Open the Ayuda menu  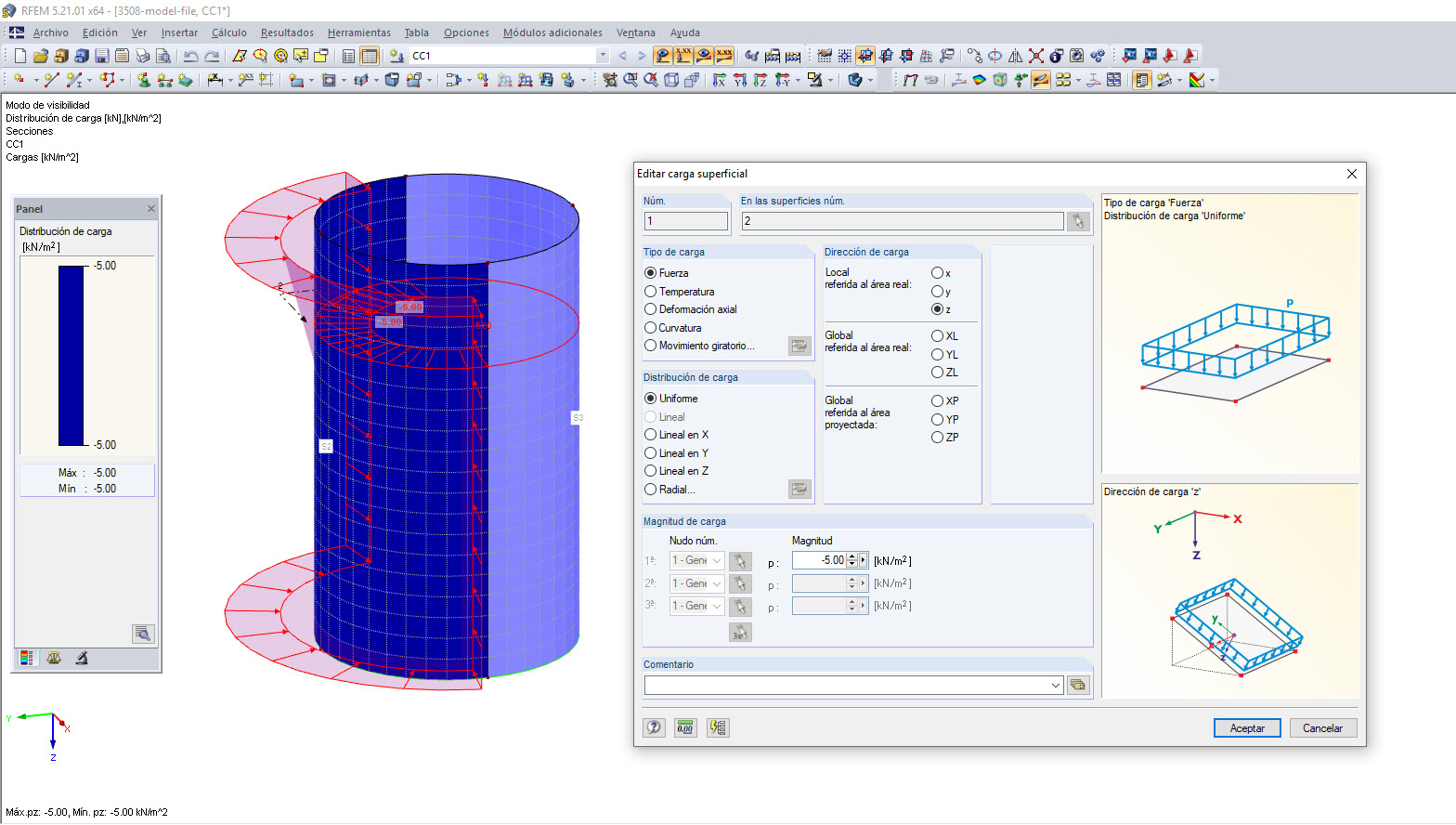(x=685, y=33)
